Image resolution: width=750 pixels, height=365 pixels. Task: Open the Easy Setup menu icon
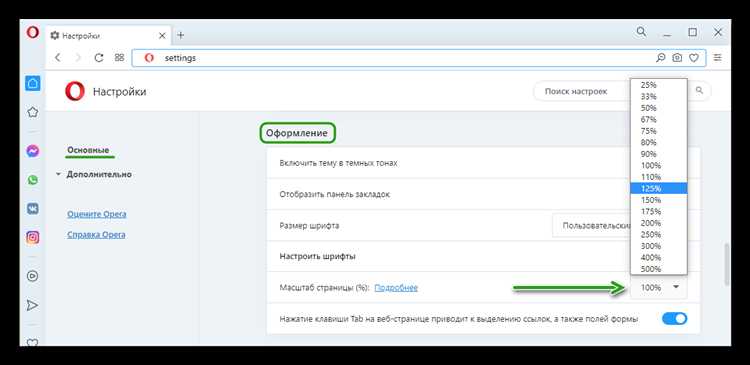(x=717, y=58)
